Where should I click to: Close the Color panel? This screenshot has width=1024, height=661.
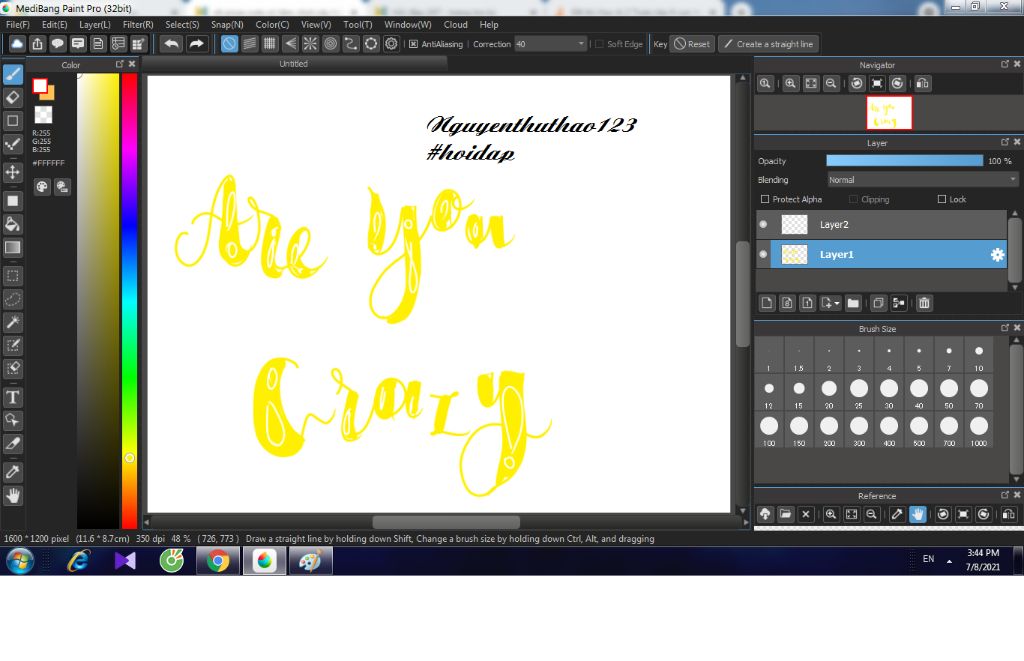click(132, 64)
